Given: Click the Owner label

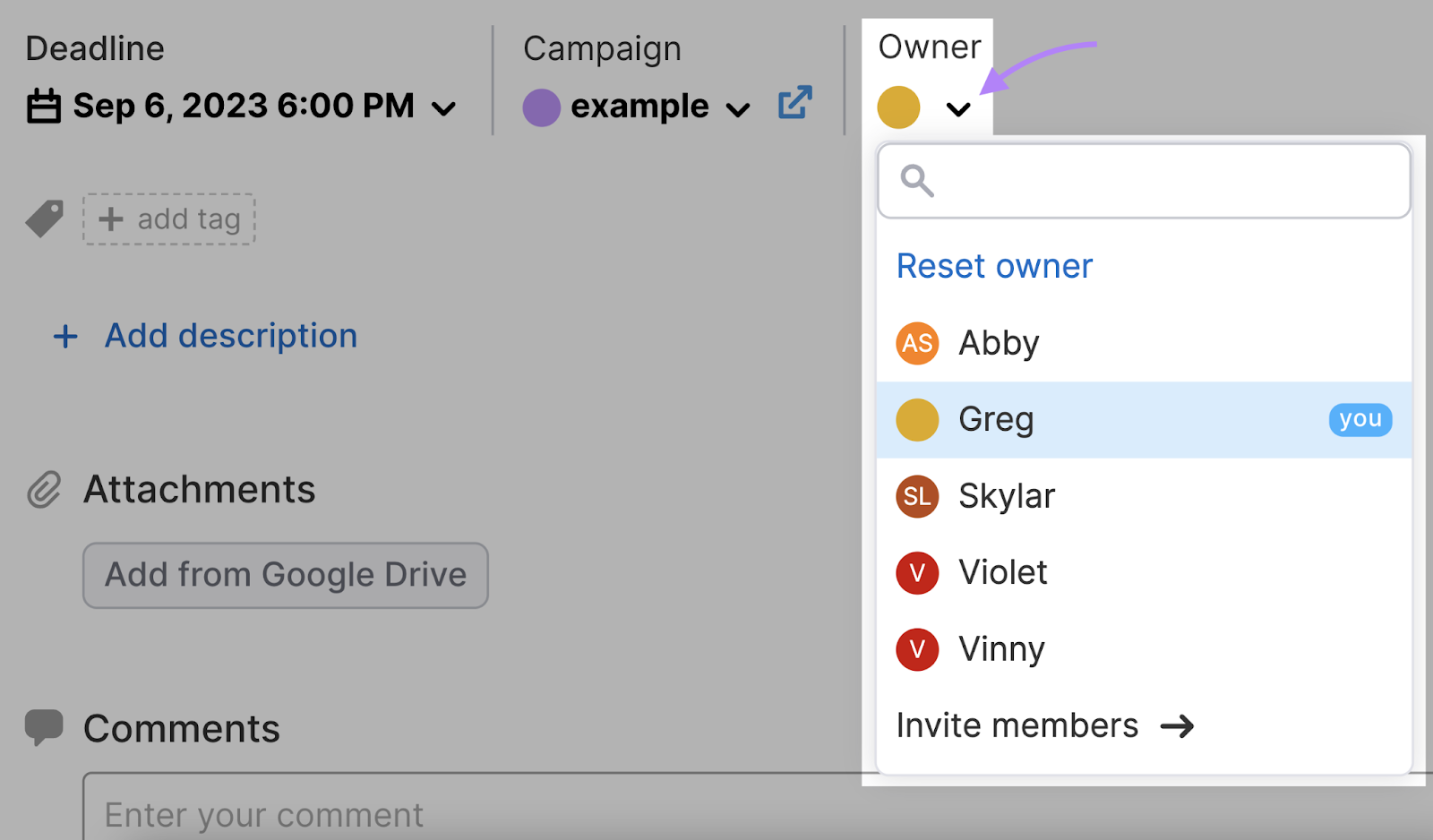Looking at the screenshot, I should pyautogui.click(x=930, y=47).
